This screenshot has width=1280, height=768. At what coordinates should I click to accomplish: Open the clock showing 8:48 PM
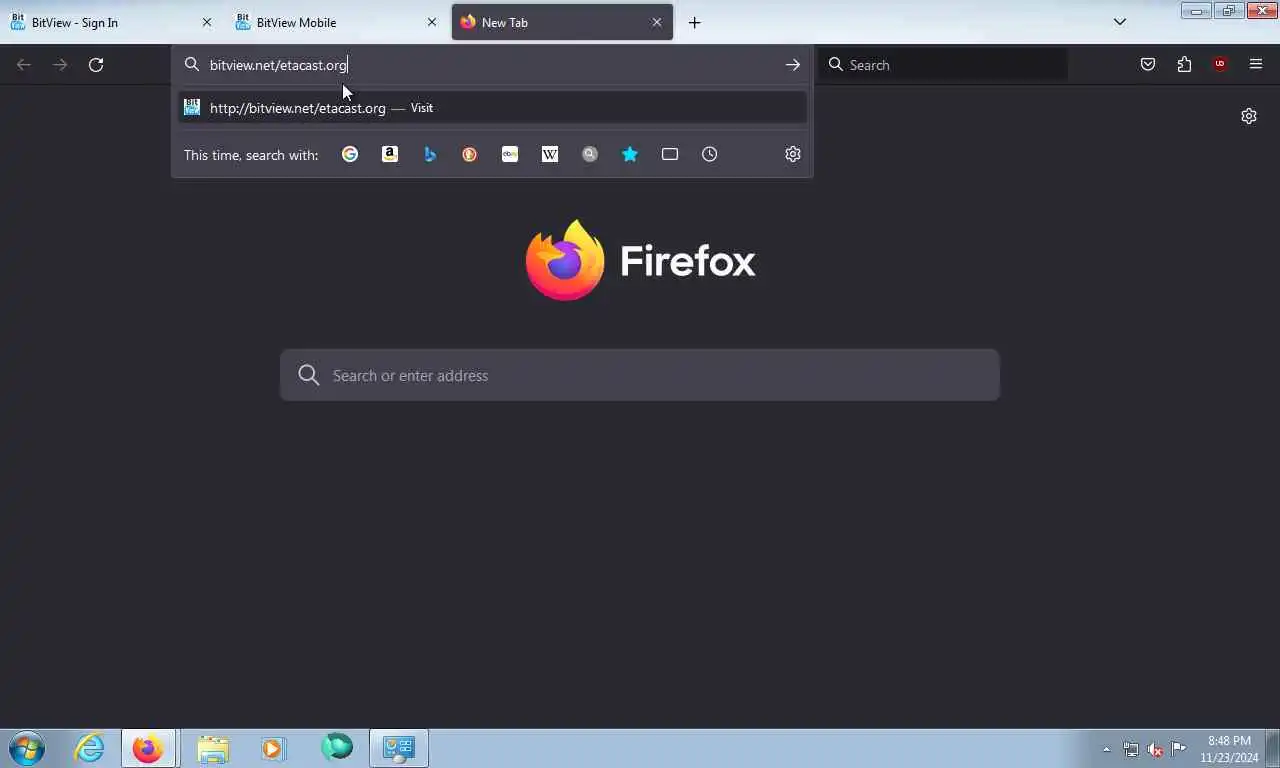tap(1229, 749)
